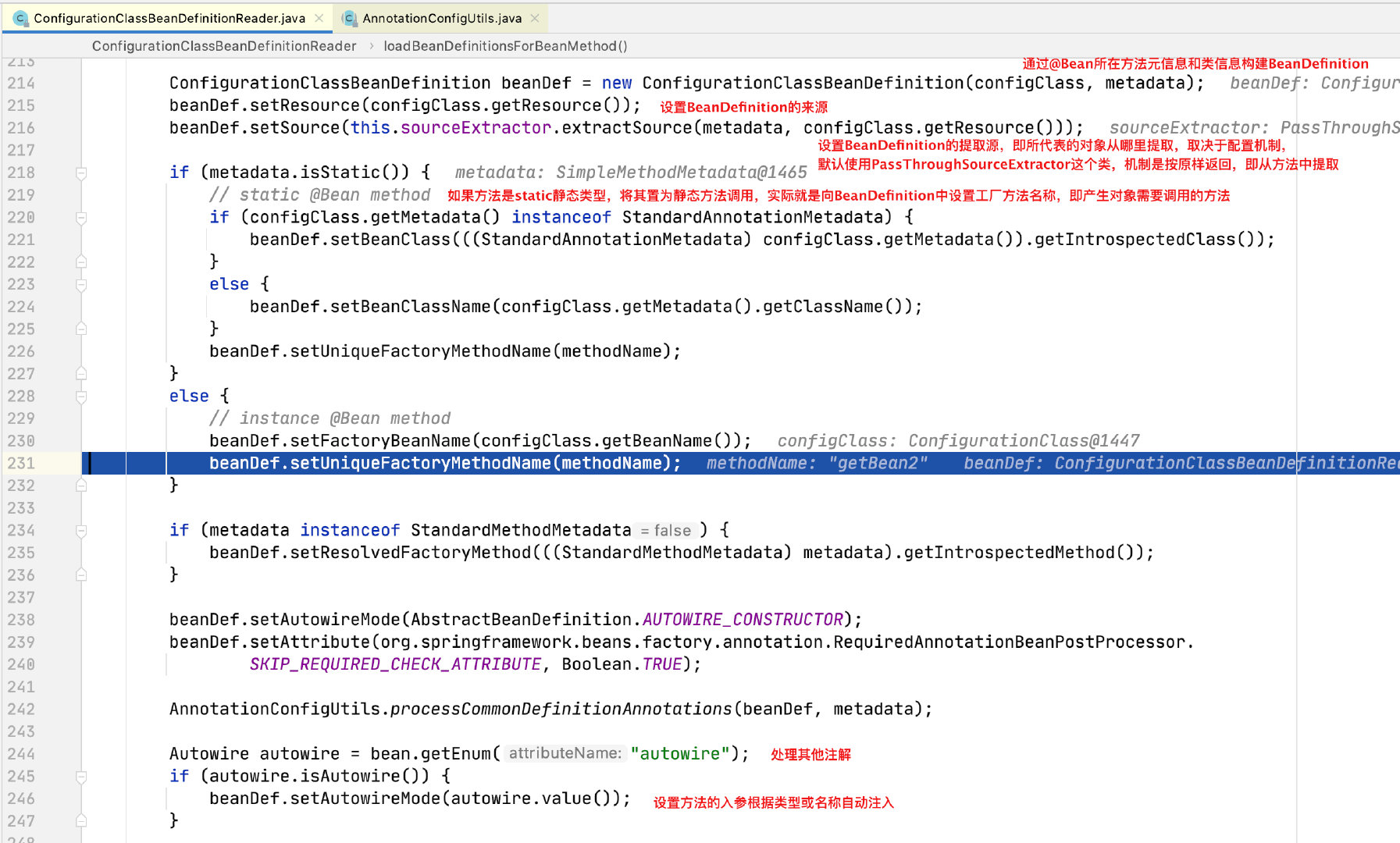Click AUTOWIRE_CONSTRUCTOR constant
This screenshot has height=843, width=1400.
click(743, 620)
